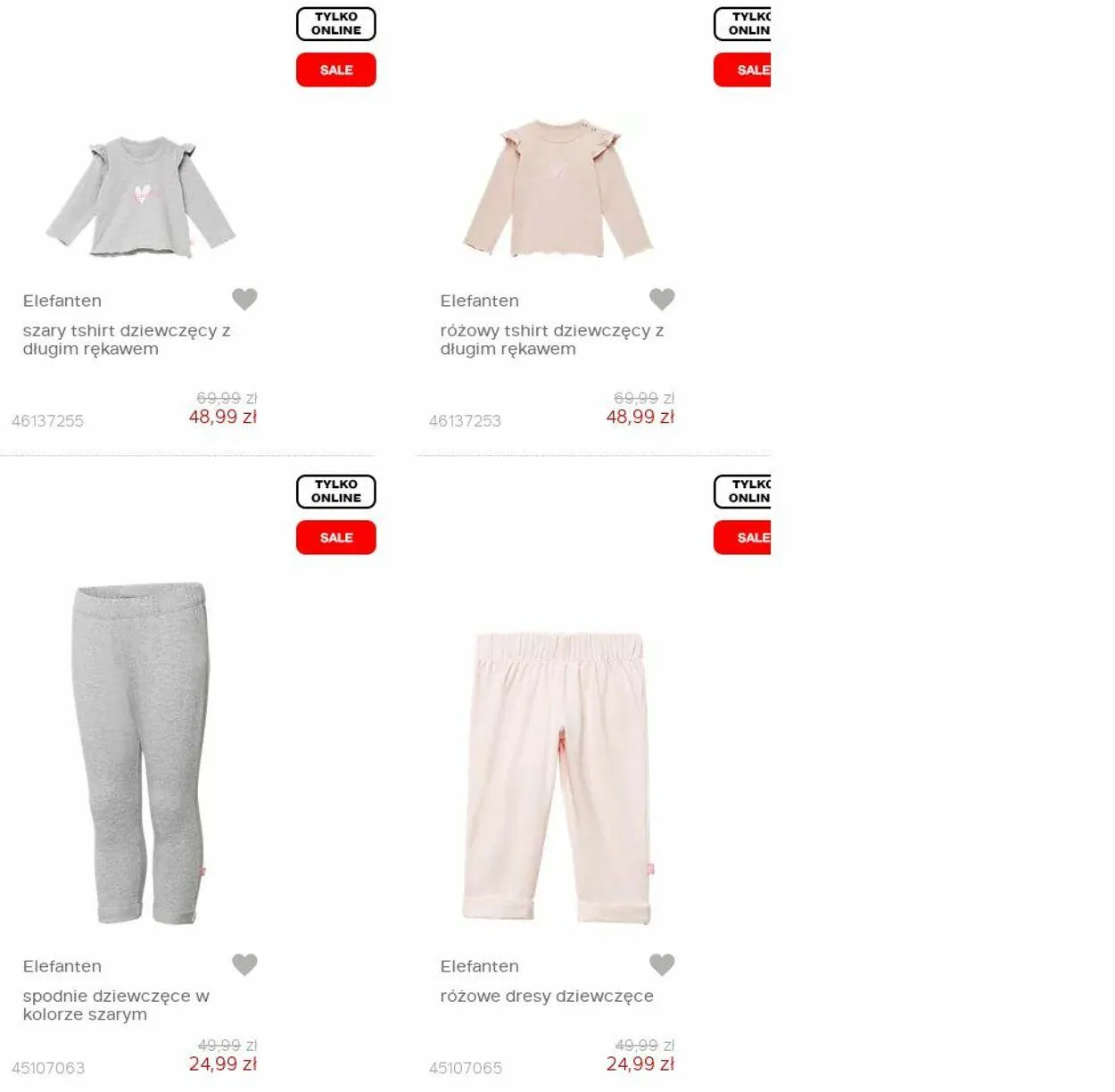Open 'szary tshirt dziewczęcy z długim rękawem' link
Image resolution: width=1115 pixels, height=1092 pixels.
[x=127, y=340]
